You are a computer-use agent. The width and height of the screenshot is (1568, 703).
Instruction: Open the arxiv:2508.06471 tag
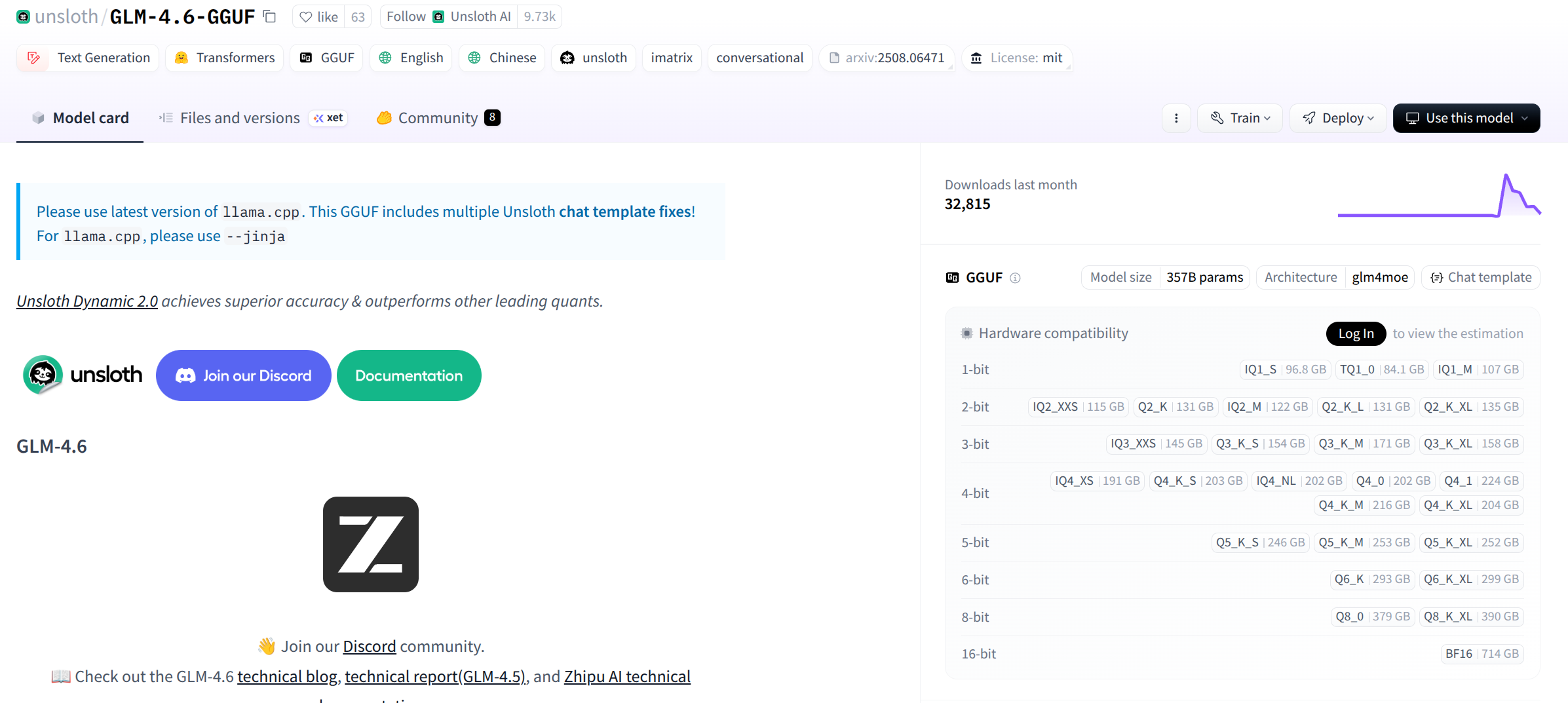tap(887, 58)
